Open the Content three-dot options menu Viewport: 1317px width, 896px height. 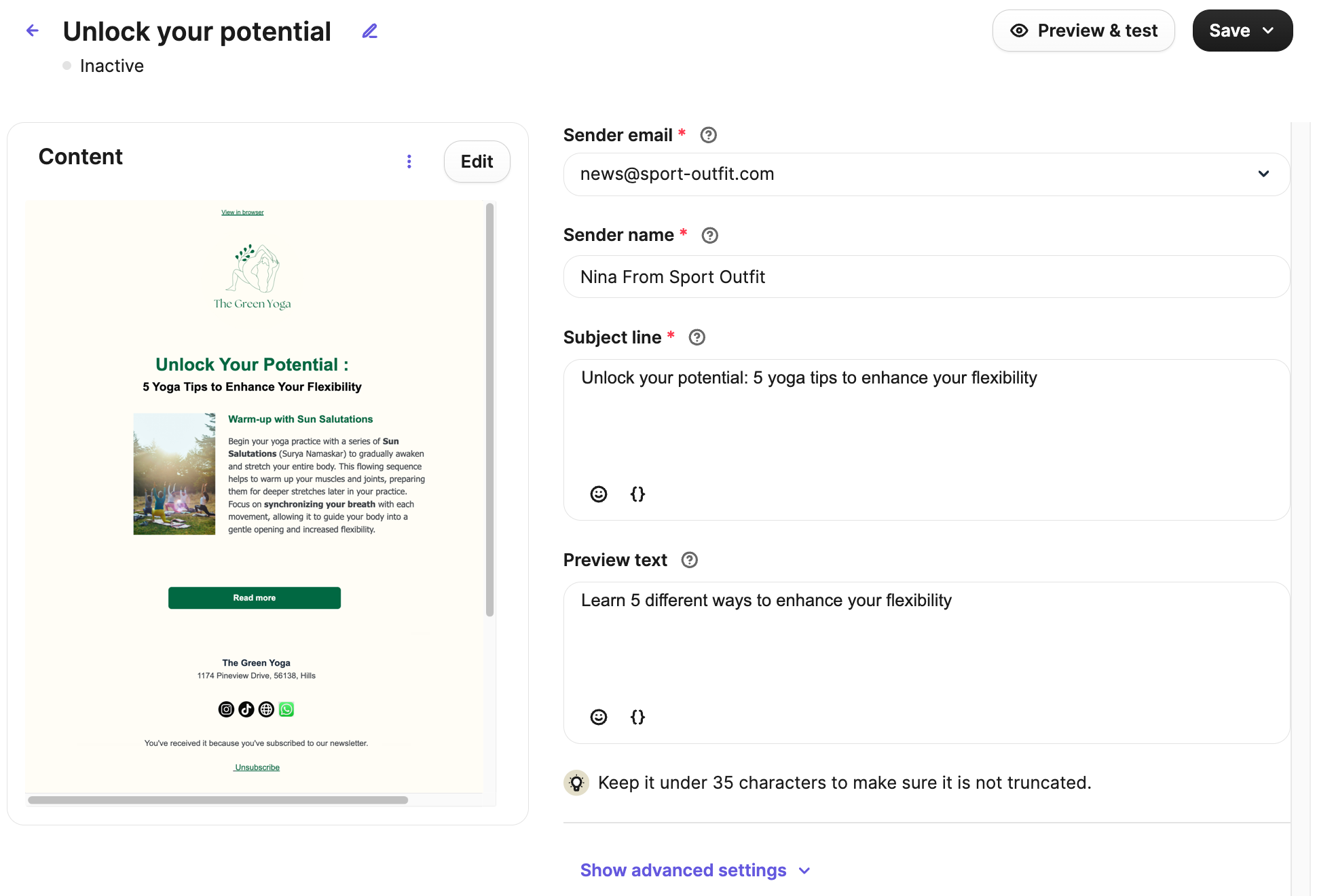pyautogui.click(x=409, y=162)
